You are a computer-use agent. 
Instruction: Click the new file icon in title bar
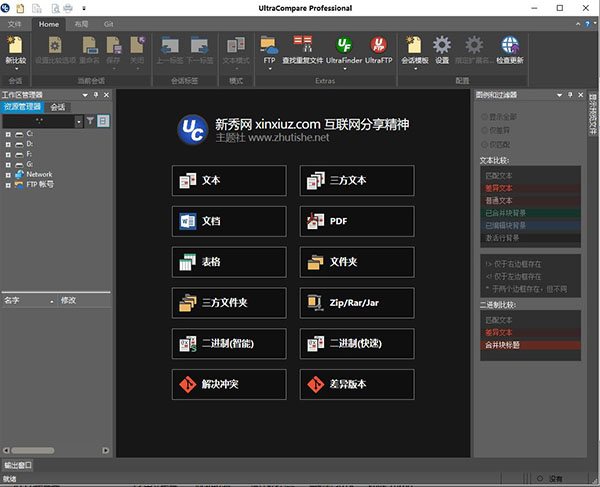(x=20, y=8)
